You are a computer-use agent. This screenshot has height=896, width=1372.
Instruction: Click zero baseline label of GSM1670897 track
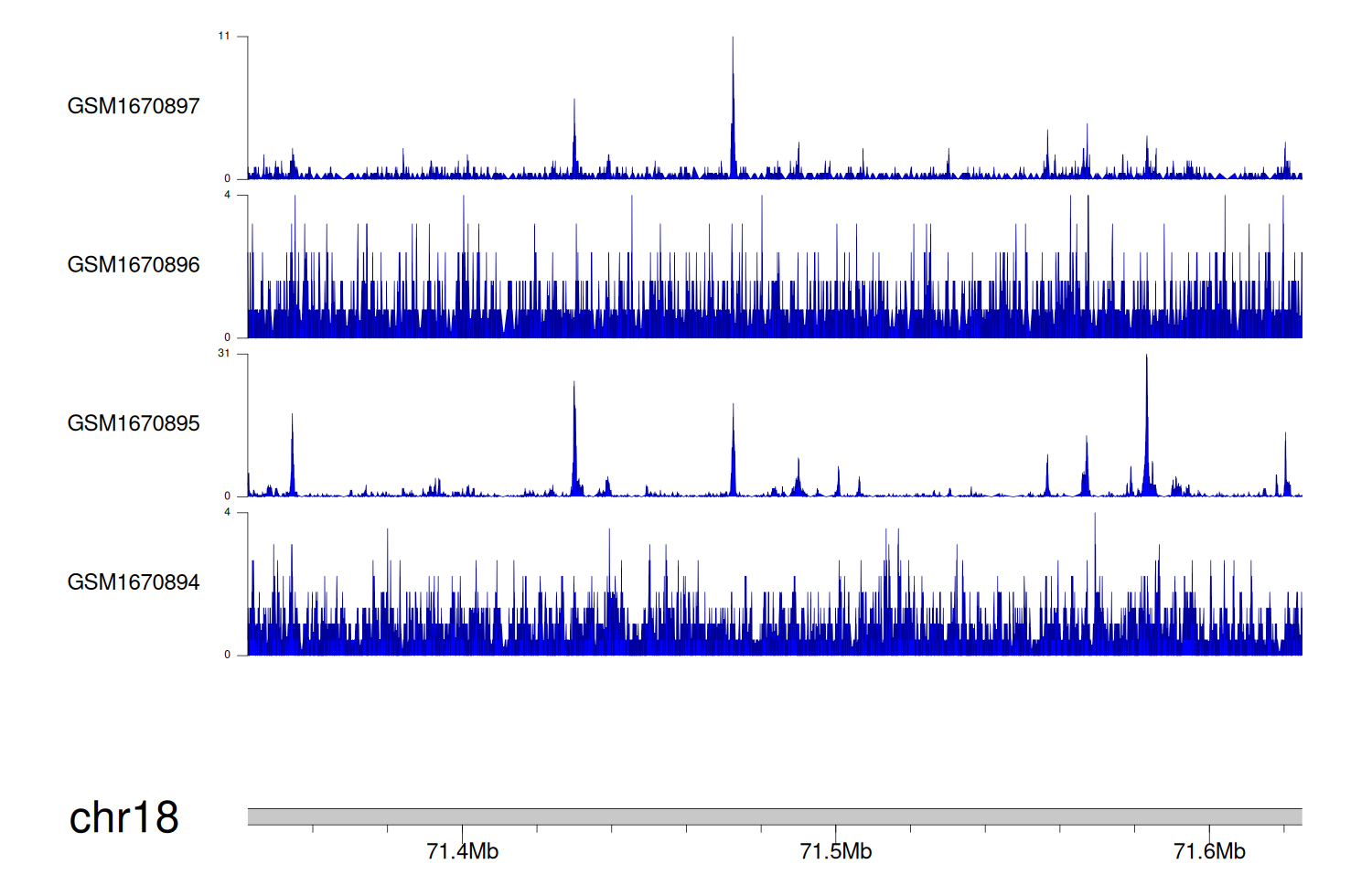pyautogui.click(x=228, y=179)
